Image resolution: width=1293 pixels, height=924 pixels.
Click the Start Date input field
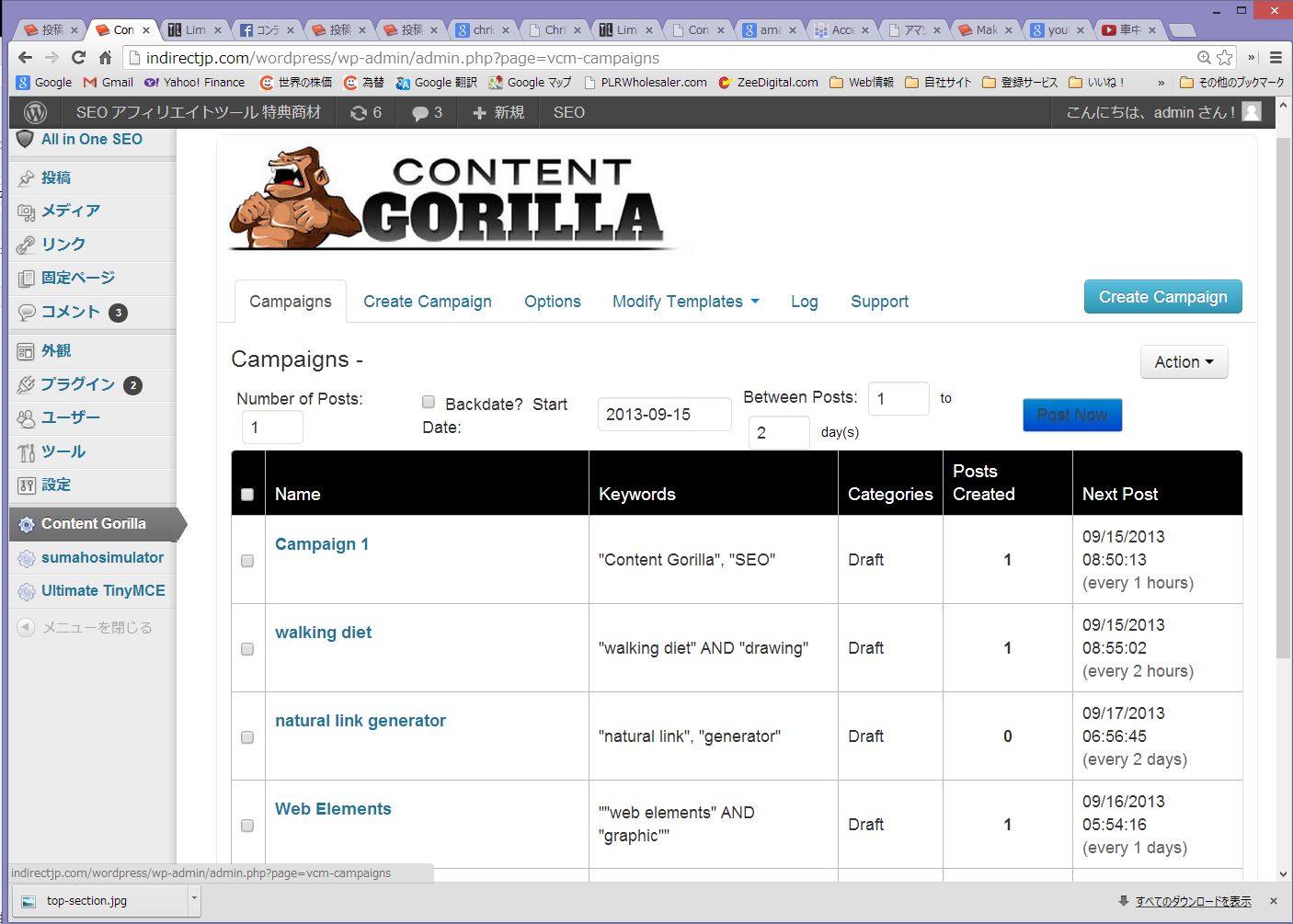664,415
